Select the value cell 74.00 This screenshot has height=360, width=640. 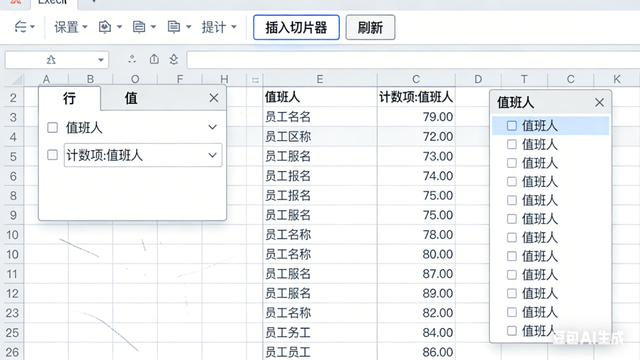[x=416, y=176]
